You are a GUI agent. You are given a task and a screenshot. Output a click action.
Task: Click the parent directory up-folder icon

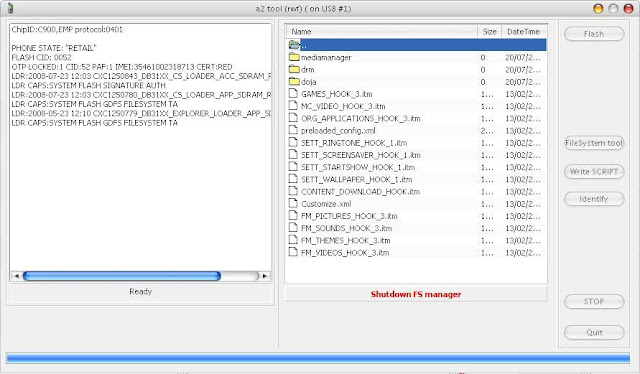(294, 45)
